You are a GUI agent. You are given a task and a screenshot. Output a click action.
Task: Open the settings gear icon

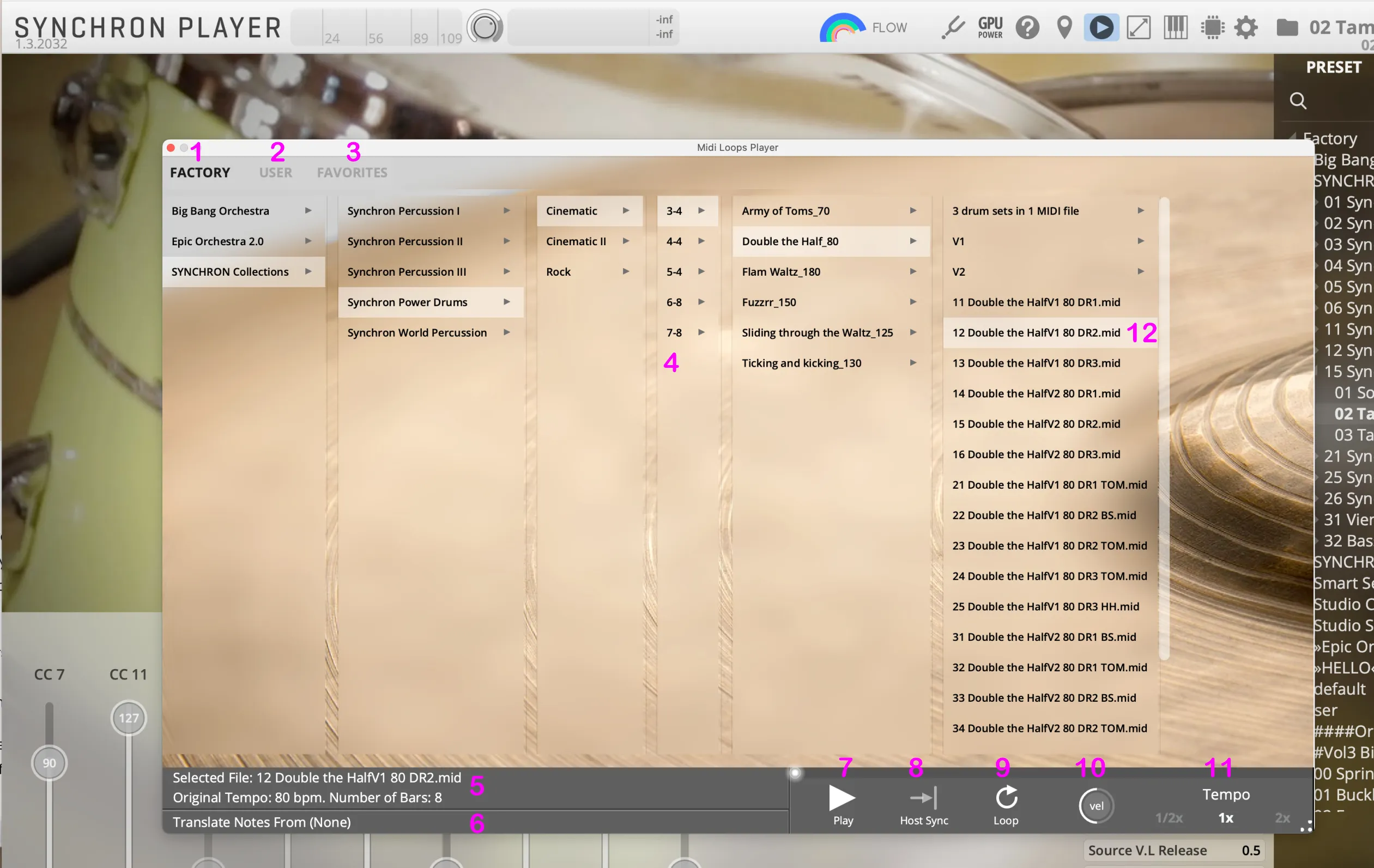1245,27
